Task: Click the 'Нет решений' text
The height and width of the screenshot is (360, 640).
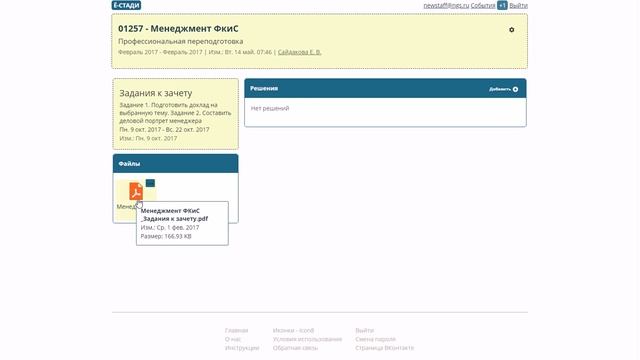Action: (x=270, y=108)
